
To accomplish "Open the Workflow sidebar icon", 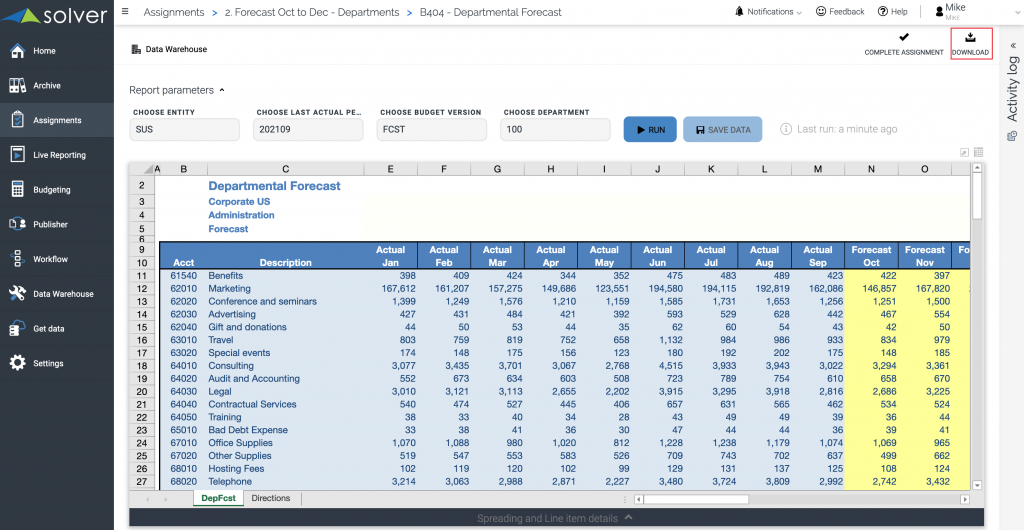I will tap(17, 259).
